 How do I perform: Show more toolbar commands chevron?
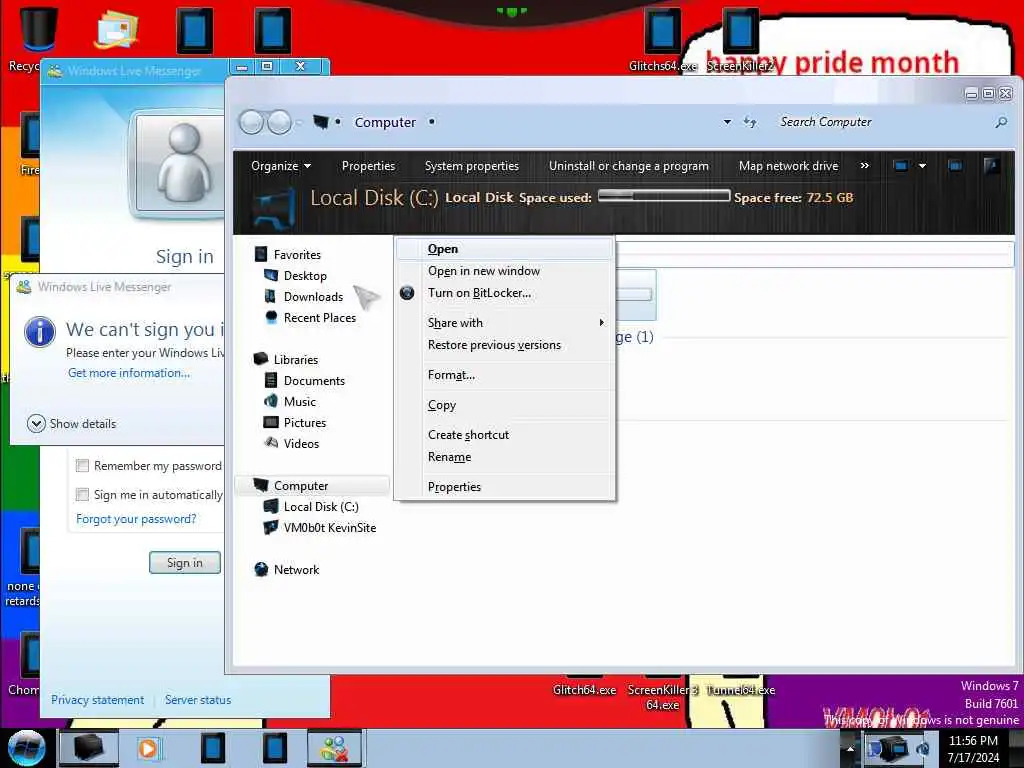pyautogui.click(x=865, y=166)
